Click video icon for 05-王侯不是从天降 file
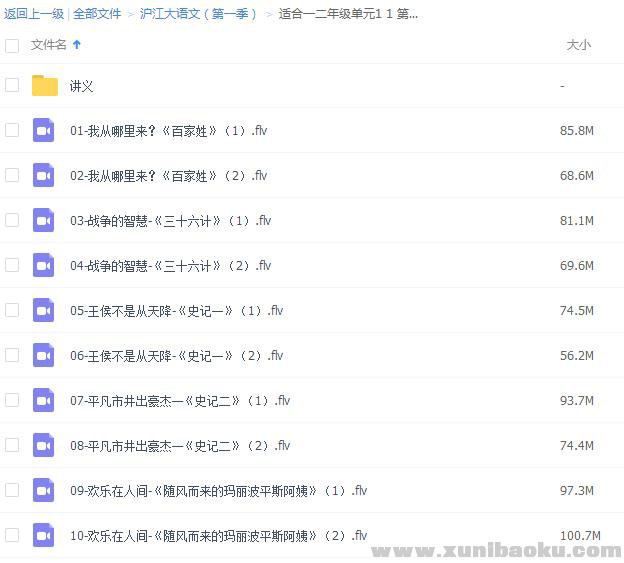Screen dimensions: 624x563 point(43,311)
